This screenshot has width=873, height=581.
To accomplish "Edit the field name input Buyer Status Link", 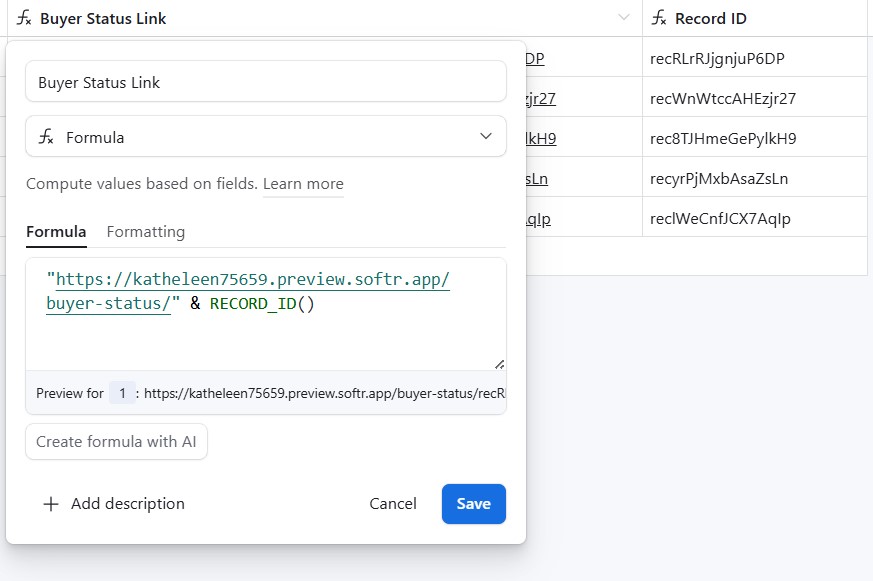I will coord(266,82).
